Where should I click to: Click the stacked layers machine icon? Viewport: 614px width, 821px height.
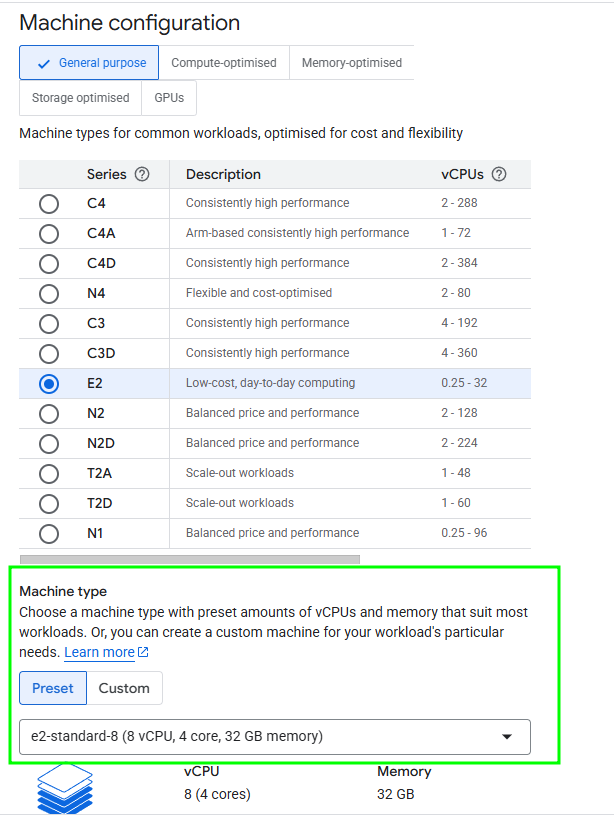64,787
